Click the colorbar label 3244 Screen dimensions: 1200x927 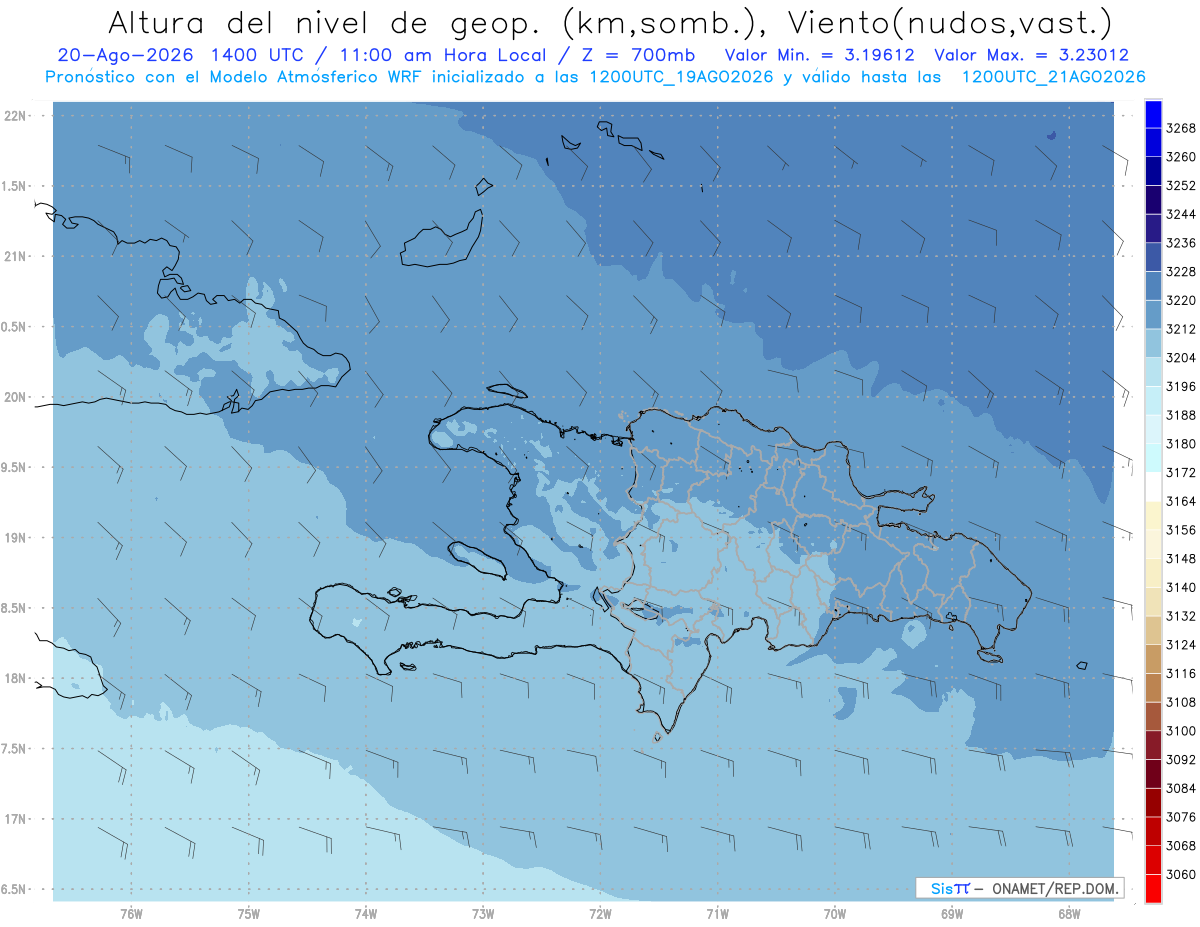[x=1181, y=214]
